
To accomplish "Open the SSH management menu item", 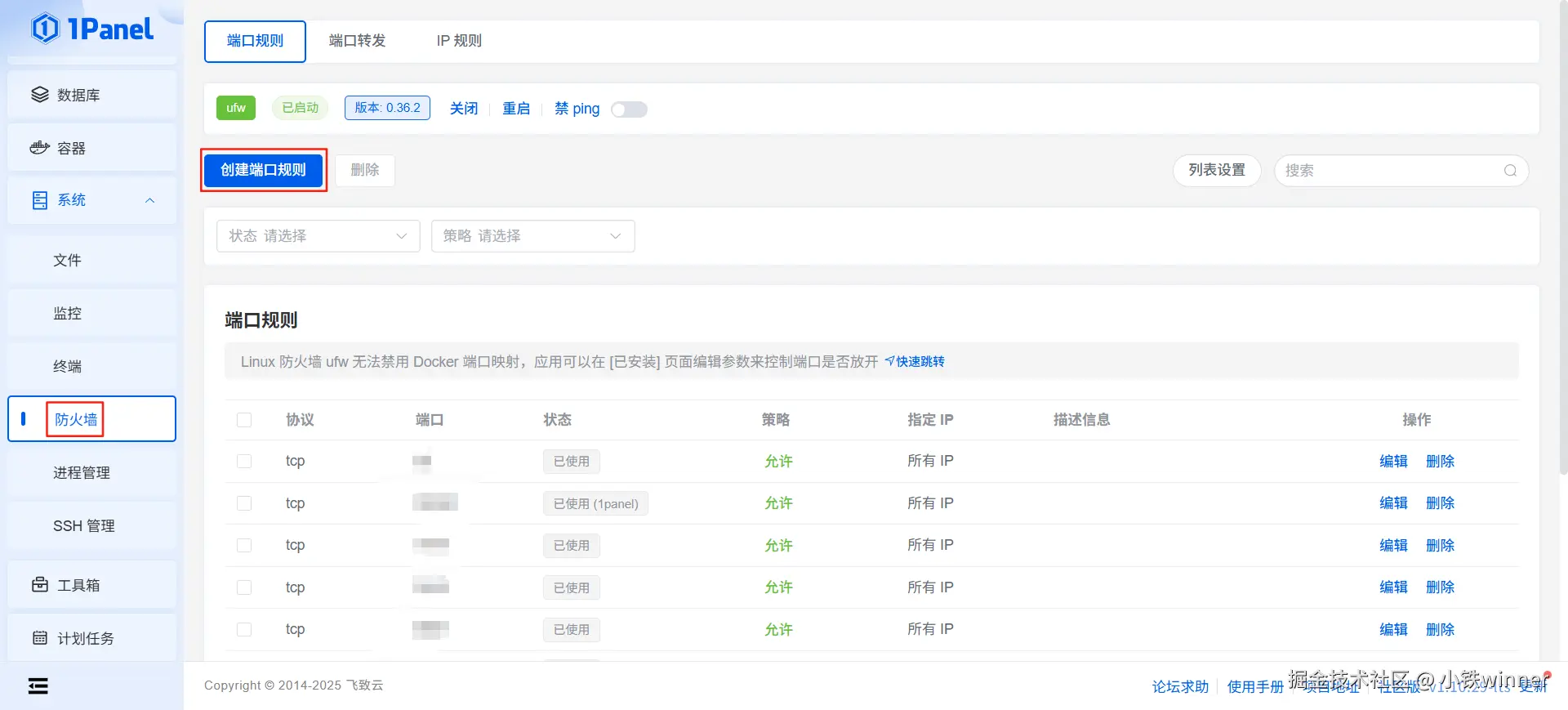I will 92,525.
